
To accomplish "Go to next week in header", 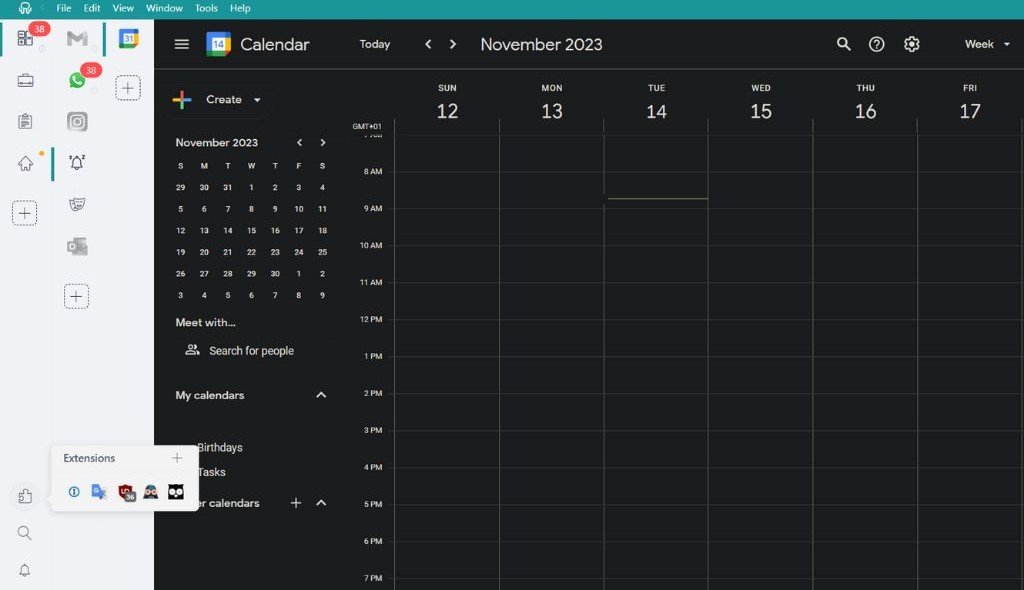I will point(453,44).
